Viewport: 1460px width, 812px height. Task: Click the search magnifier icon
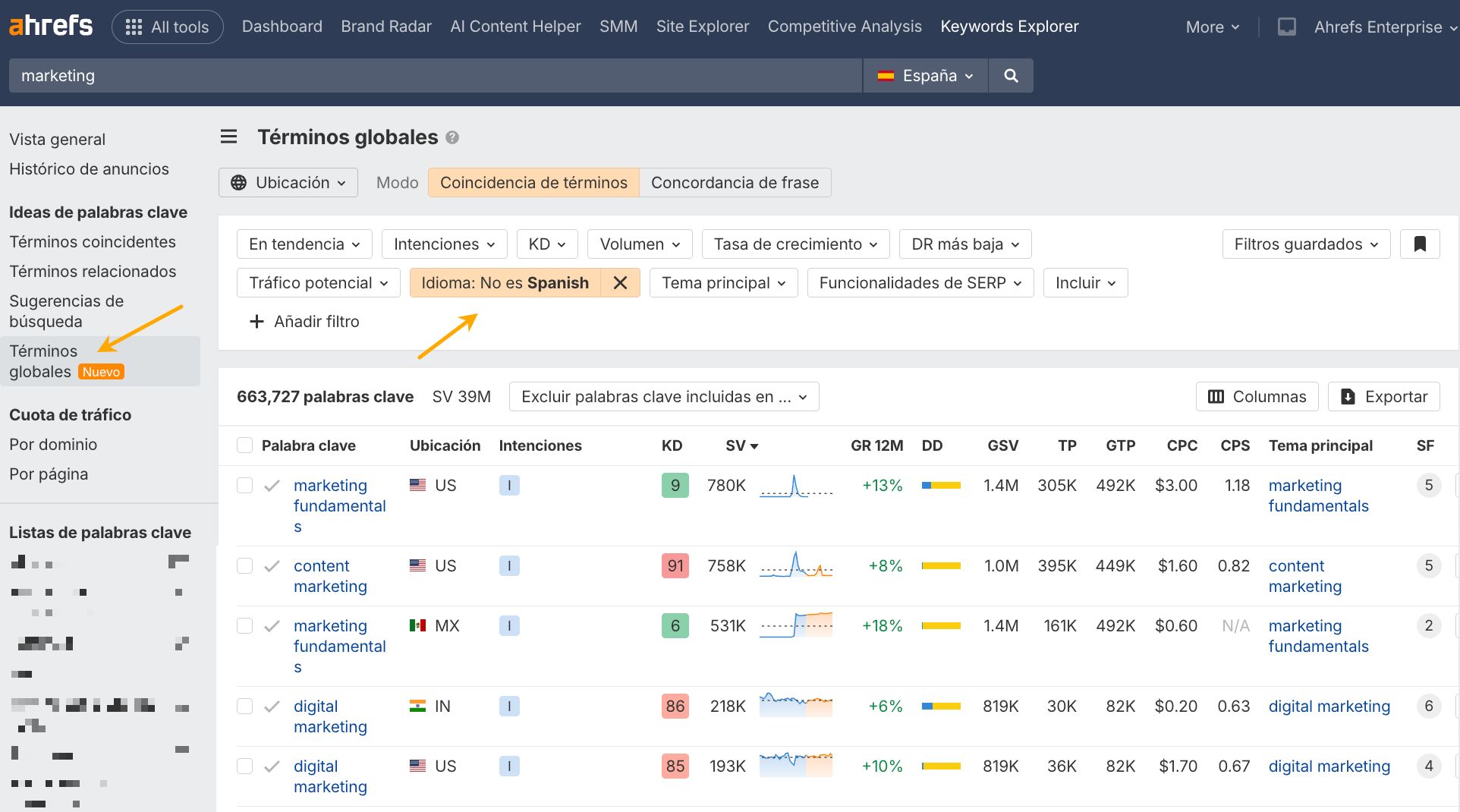coord(1011,76)
